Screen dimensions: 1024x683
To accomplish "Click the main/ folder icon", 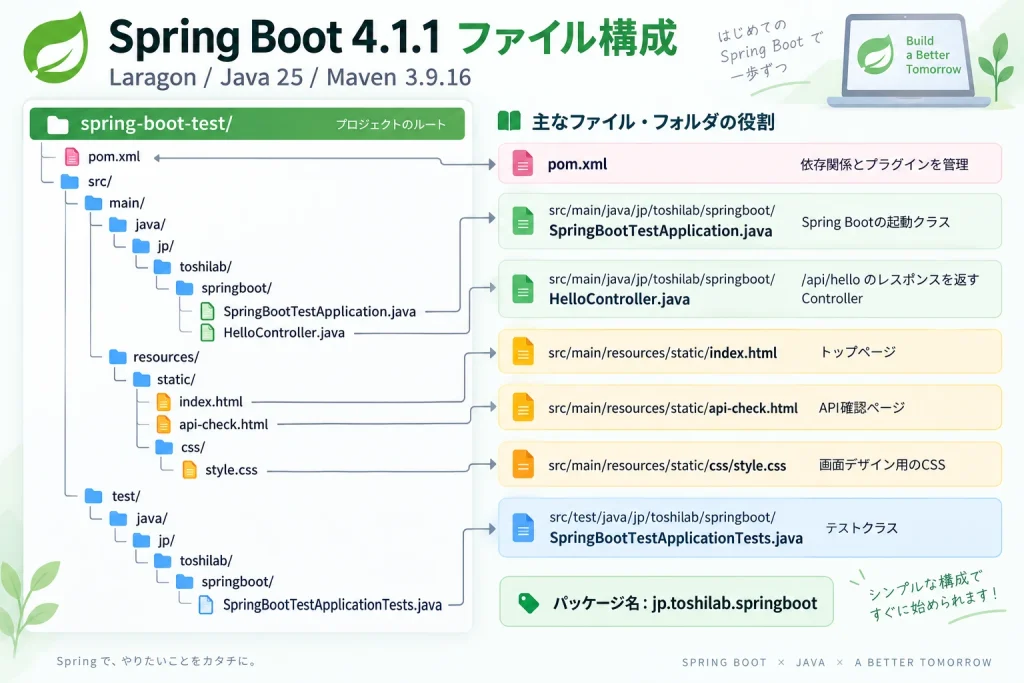I will 93,203.
